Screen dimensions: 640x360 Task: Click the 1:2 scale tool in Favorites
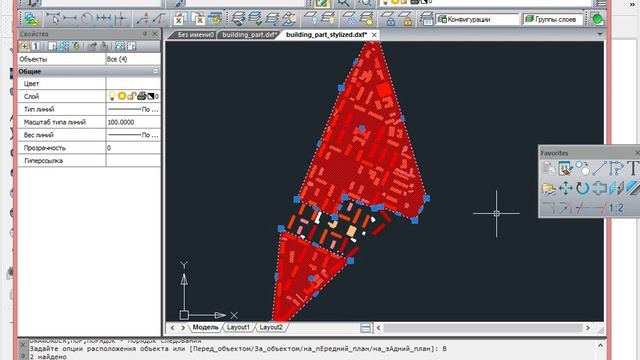(616, 208)
